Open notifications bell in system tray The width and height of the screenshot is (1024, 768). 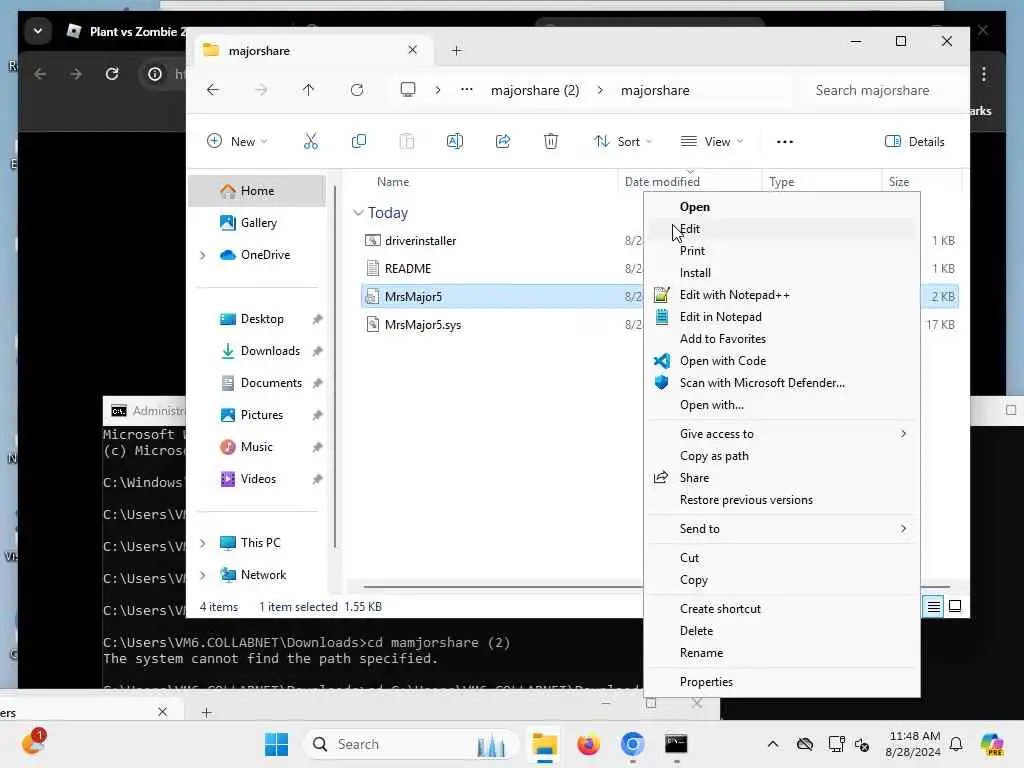(956, 744)
